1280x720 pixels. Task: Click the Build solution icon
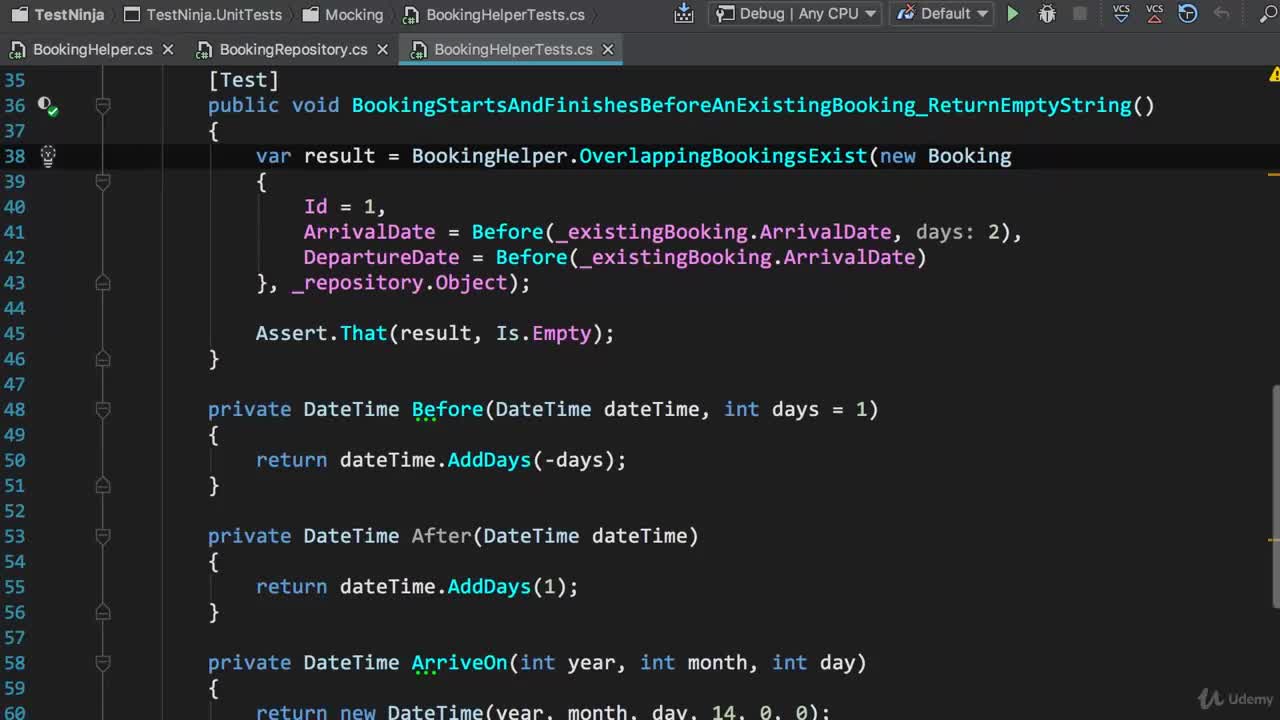tap(684, 13)
